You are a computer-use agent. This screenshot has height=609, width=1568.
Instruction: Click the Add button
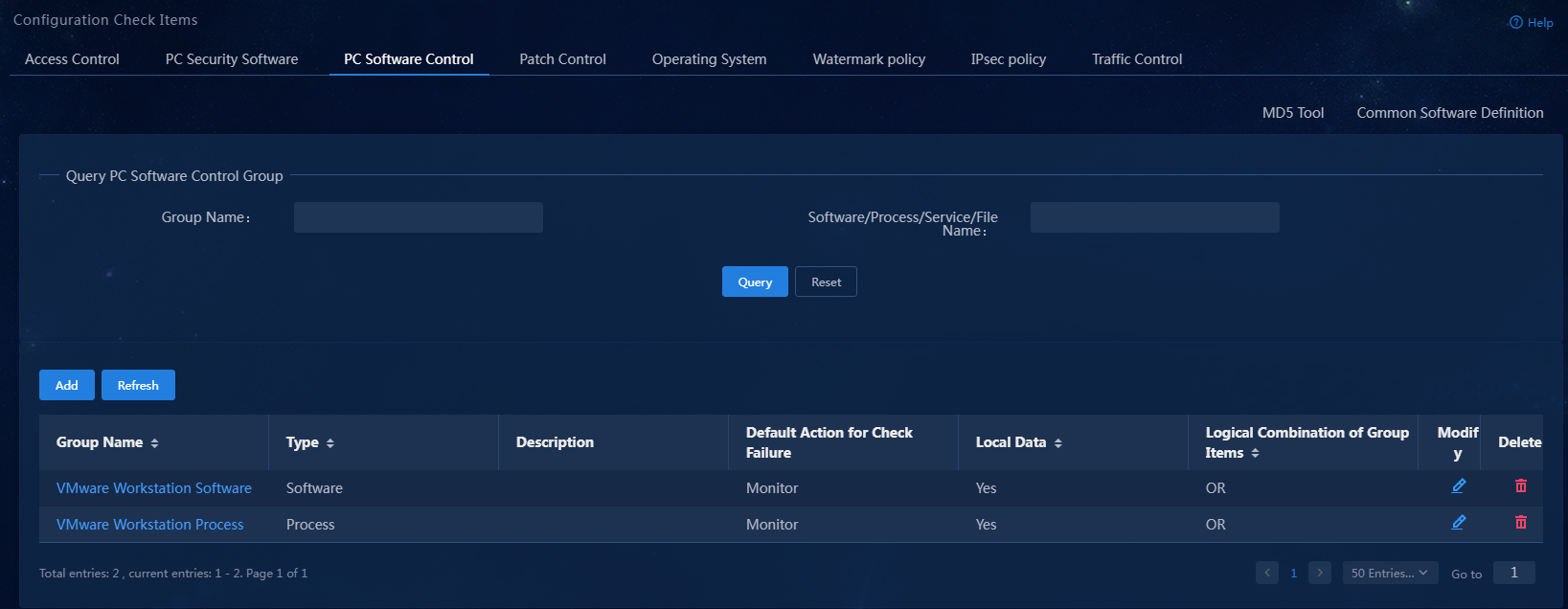67,385
